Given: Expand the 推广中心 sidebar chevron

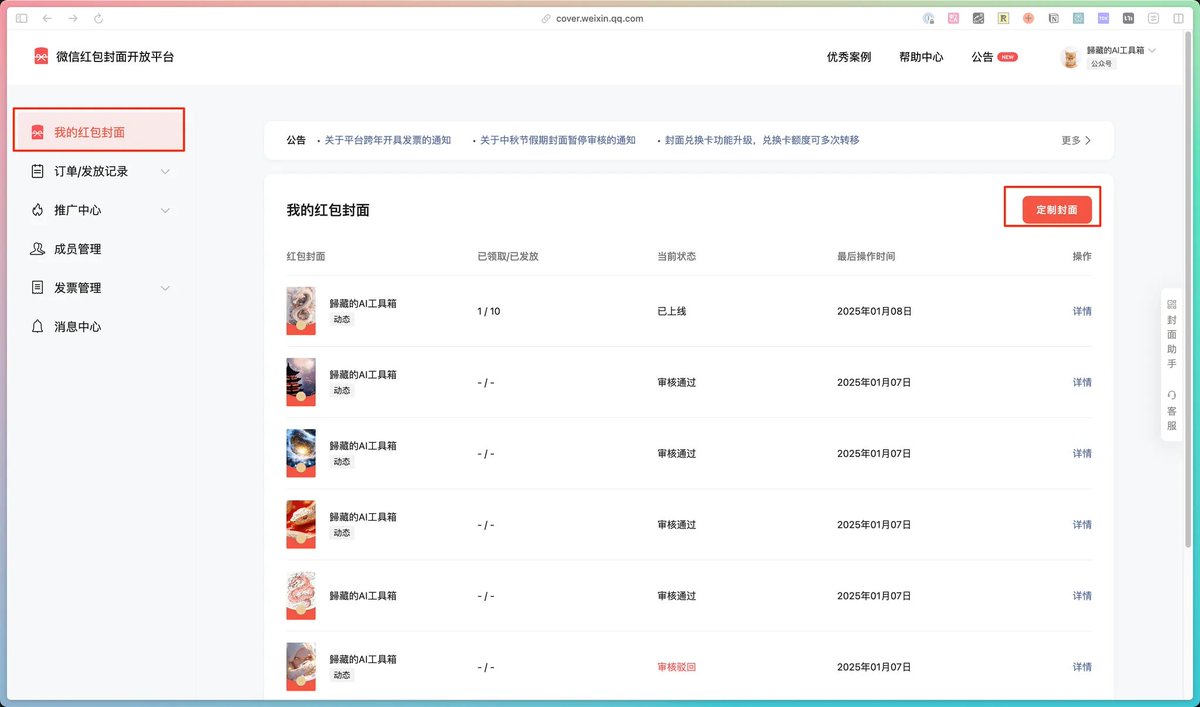Looking at the screenshot, I should click(x=165, y=210).
